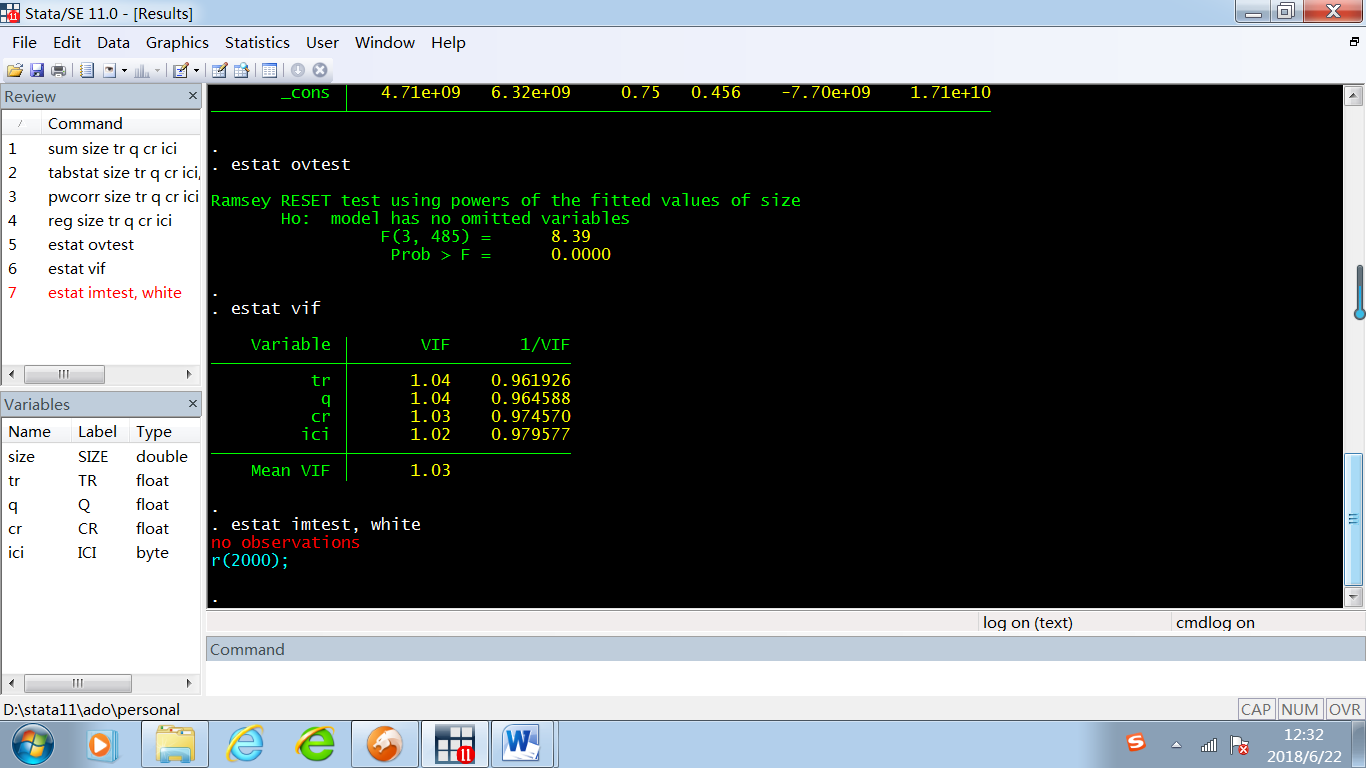1366x768 pixels.
Task: Launch Windows Media Player from the taskbar
Action: [x=101, y=744]
